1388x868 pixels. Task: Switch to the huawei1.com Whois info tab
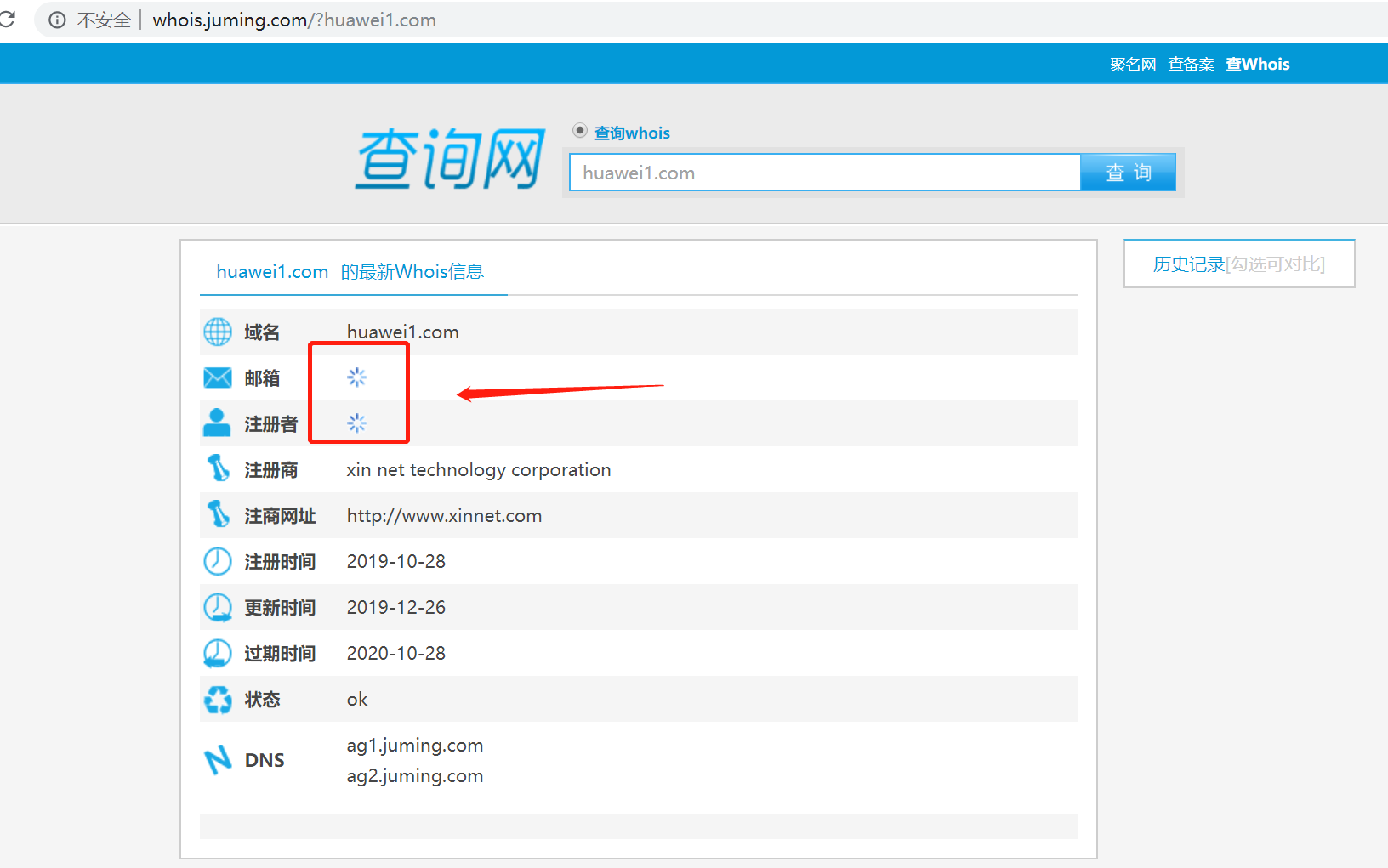click(350, 271)
